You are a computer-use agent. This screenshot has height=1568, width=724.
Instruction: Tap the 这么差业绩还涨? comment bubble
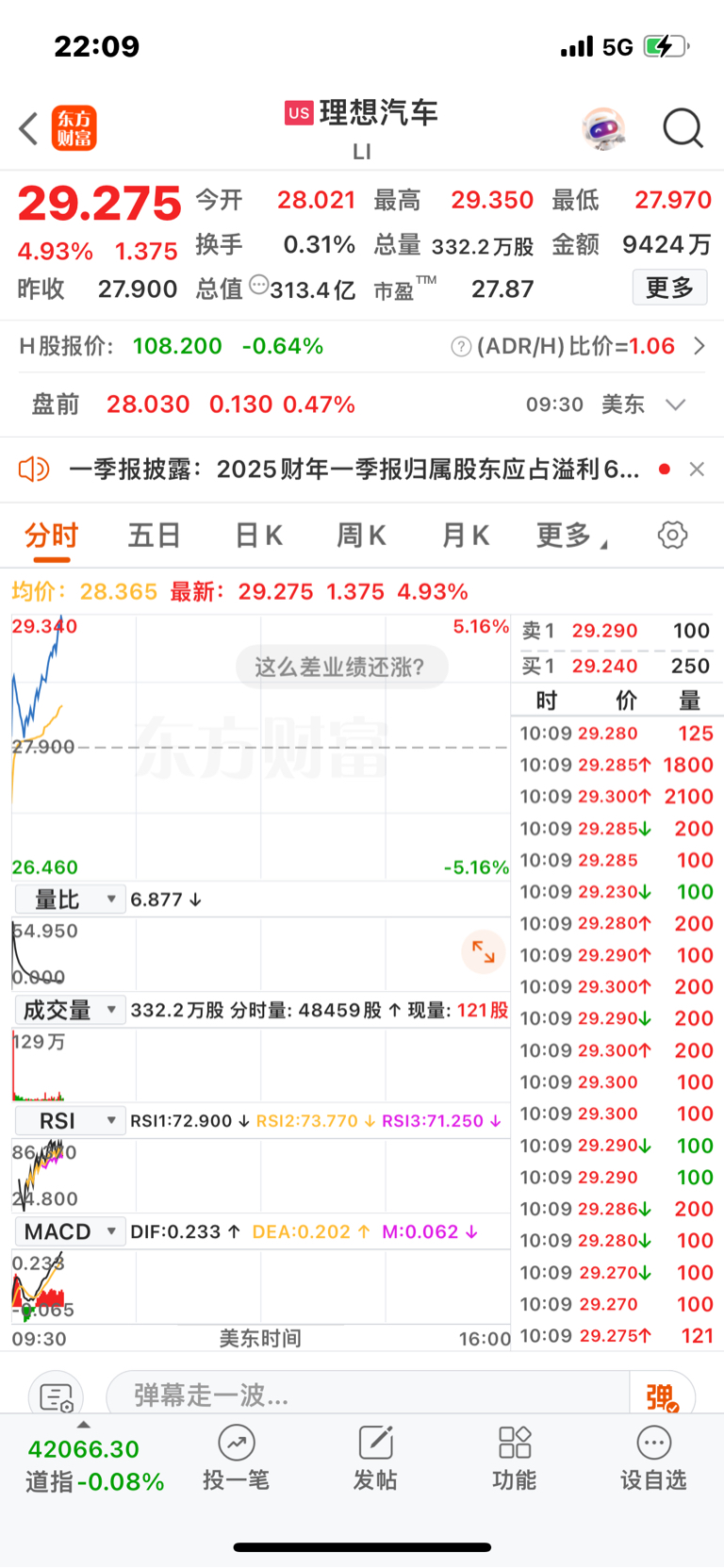point(340,667)
